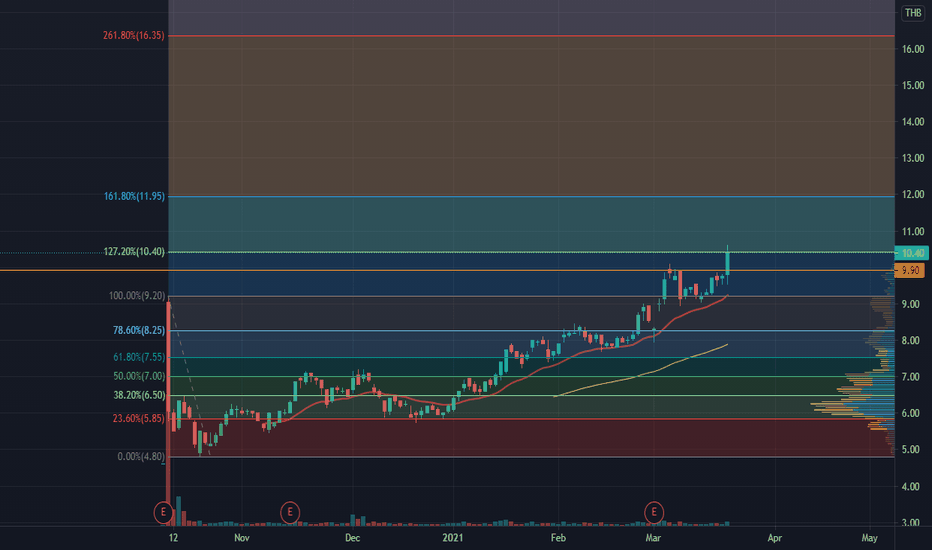Click the Mar label on time axis
Viewport: 932px width, 550px height.
[653, 538]
